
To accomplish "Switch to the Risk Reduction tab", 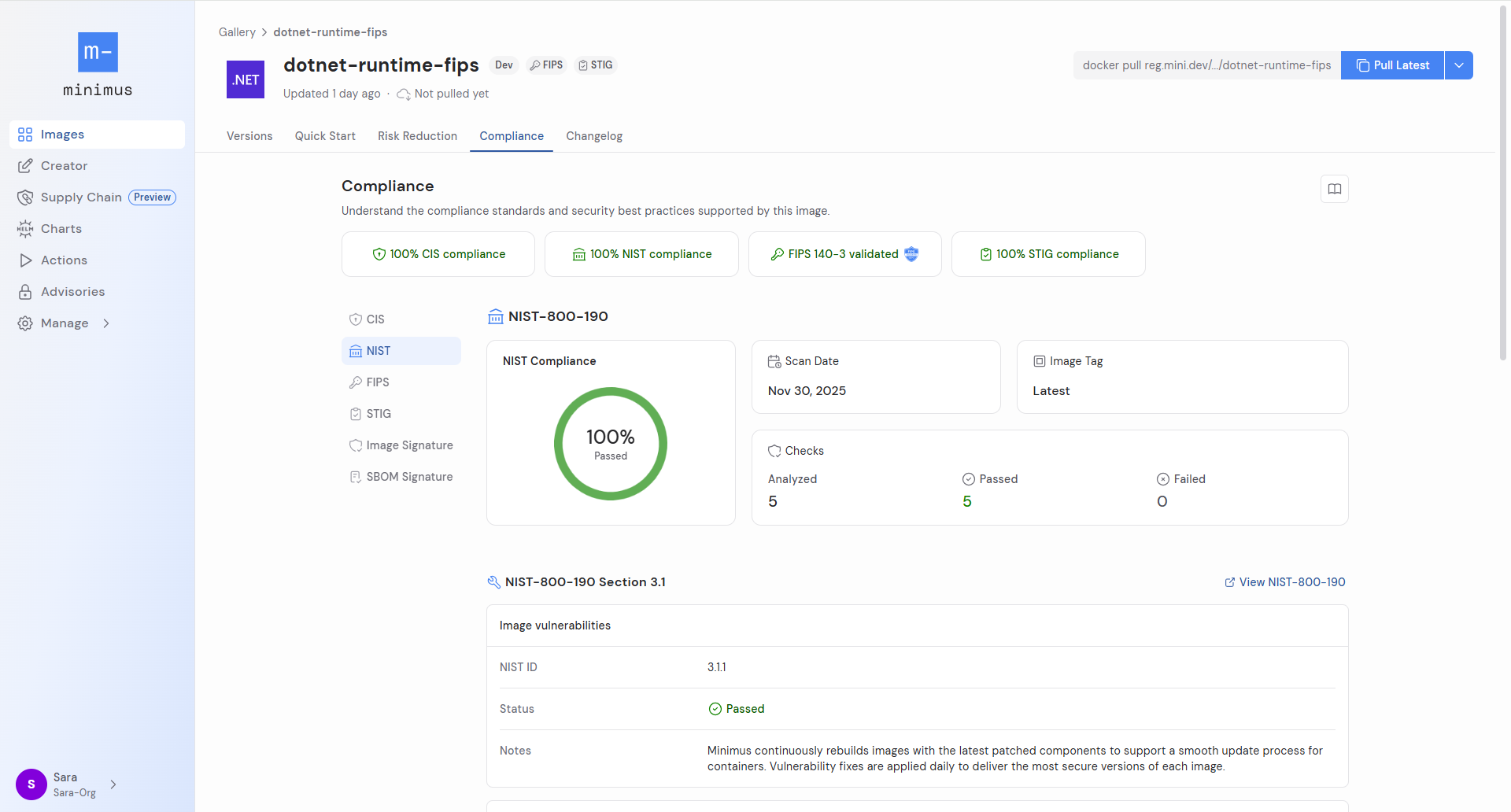I will 417,135.
